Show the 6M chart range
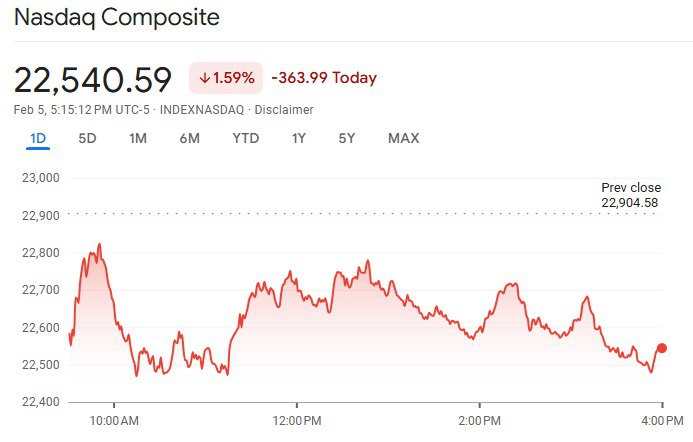 (190, 138)
